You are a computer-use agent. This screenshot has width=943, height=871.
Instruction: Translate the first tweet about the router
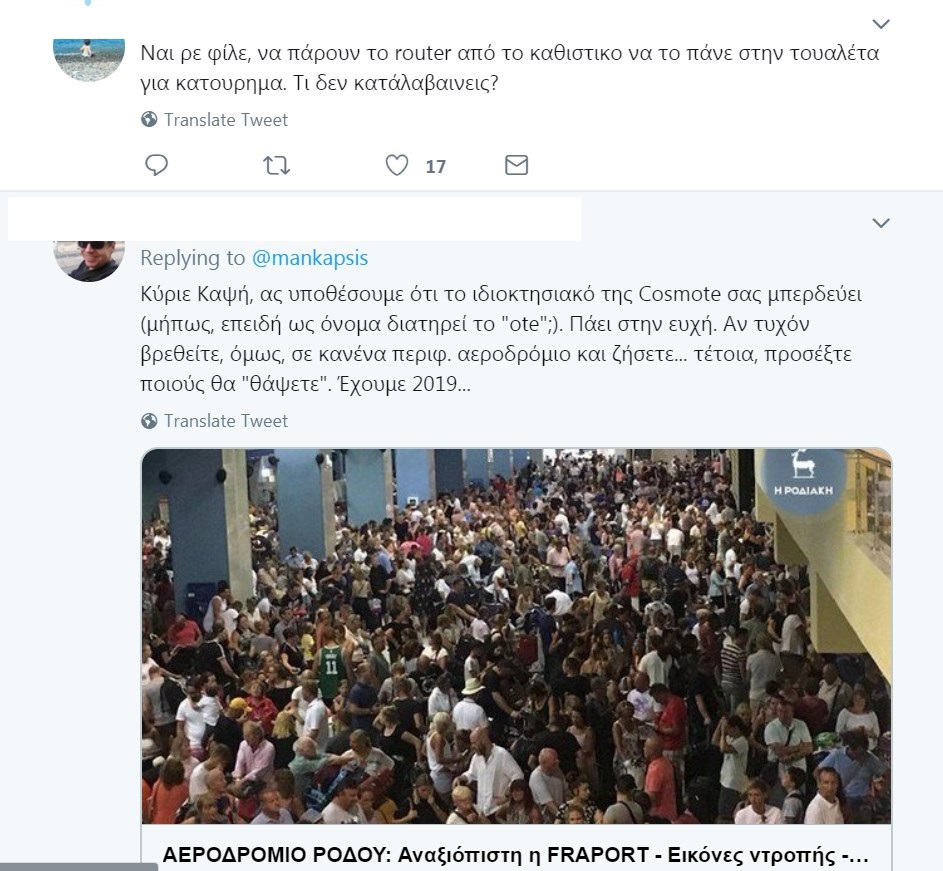coord(226,120)
